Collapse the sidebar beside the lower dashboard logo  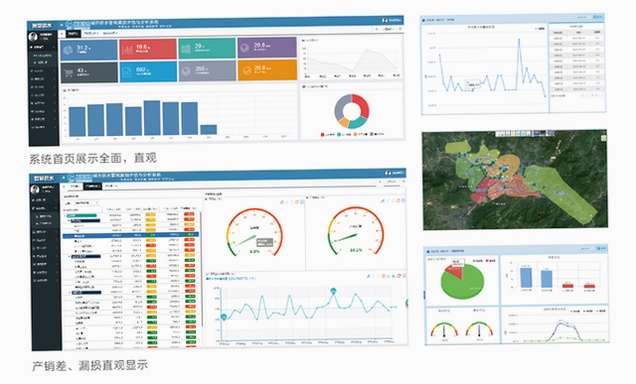63,178
